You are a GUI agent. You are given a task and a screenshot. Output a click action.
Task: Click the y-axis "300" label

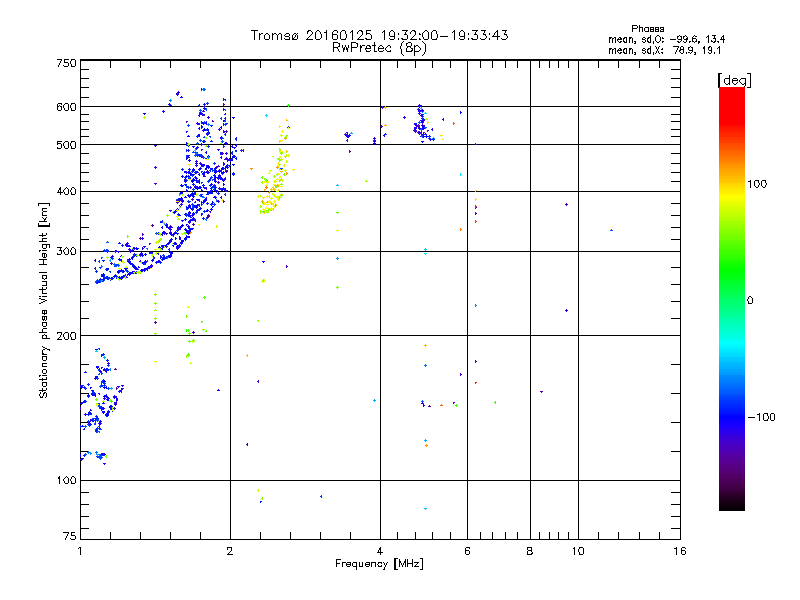click(x=66, y=251)
